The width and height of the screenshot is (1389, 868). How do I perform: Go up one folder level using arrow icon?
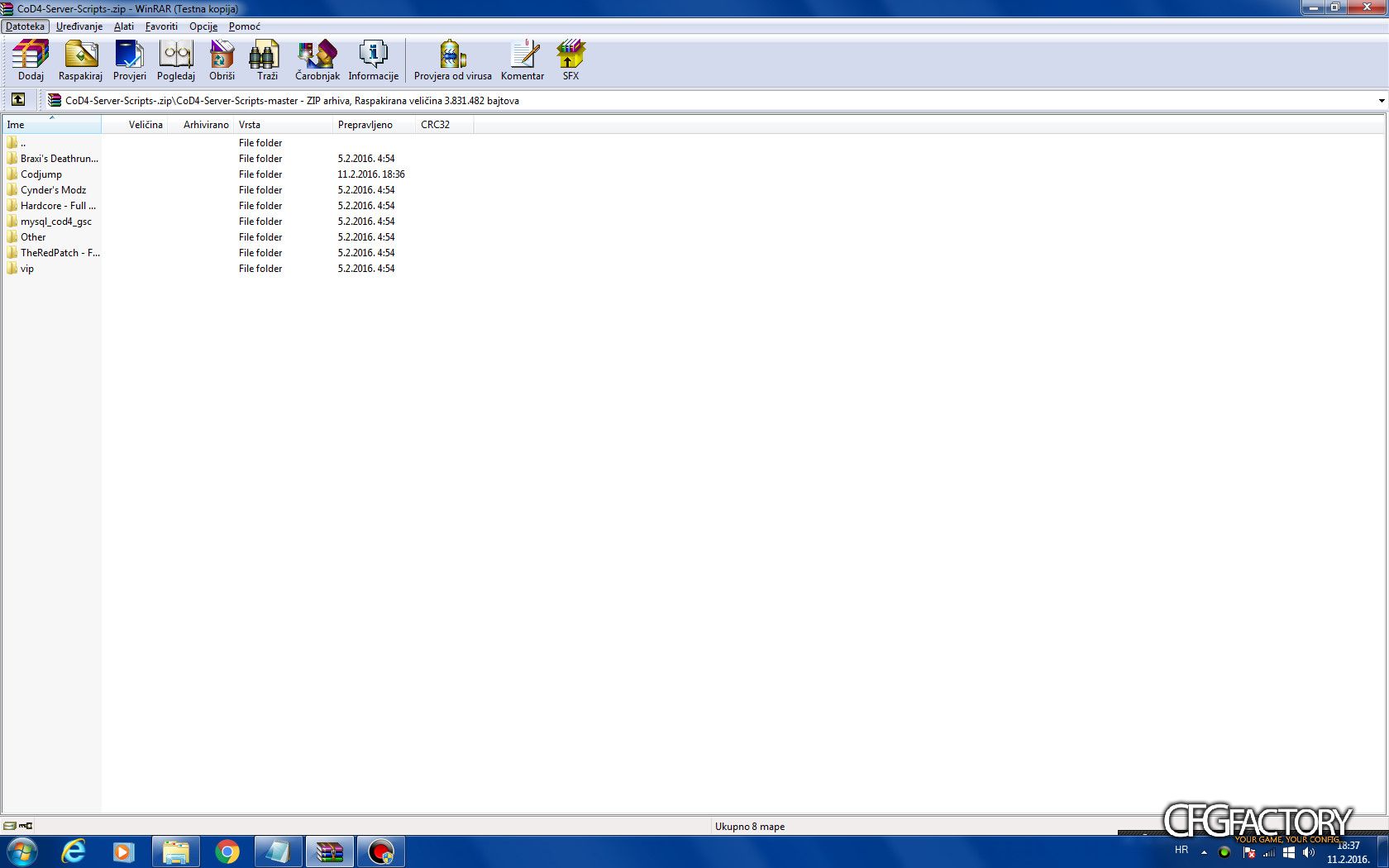coord(18,100)
